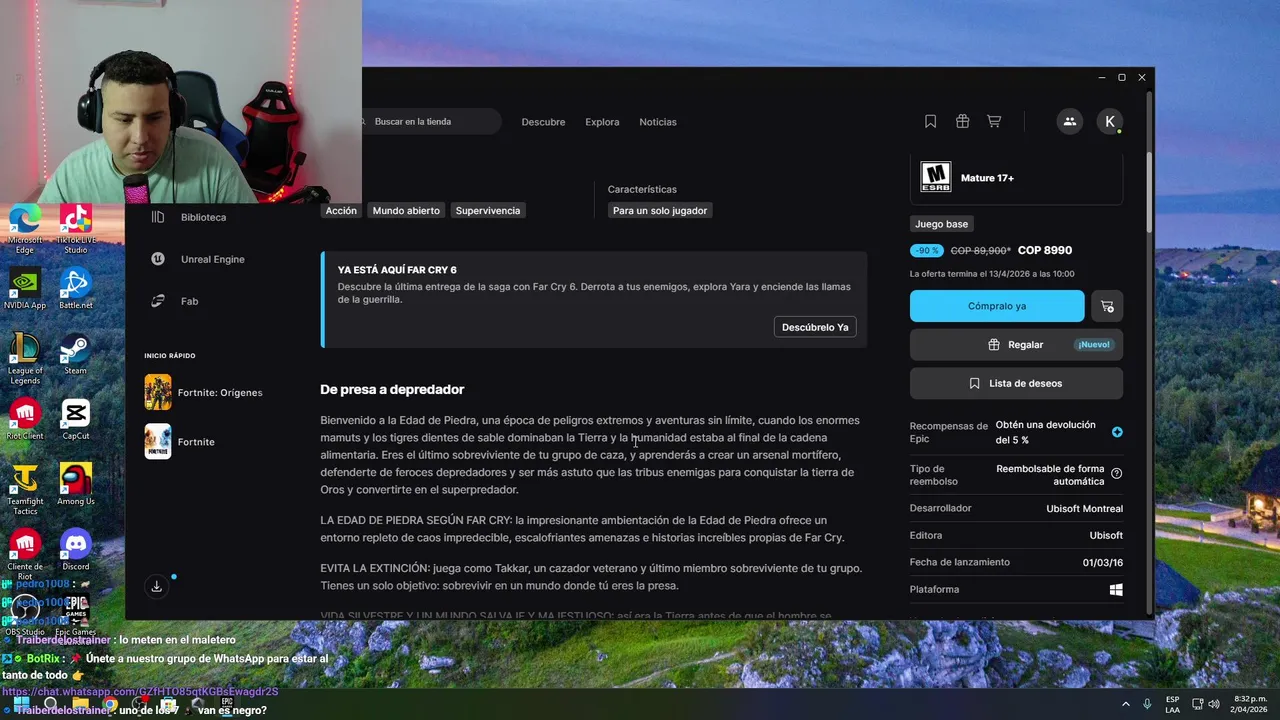Open OBS Studio desktop shortcut
The image size is (1280, 720).
click(x=25, y=615)
